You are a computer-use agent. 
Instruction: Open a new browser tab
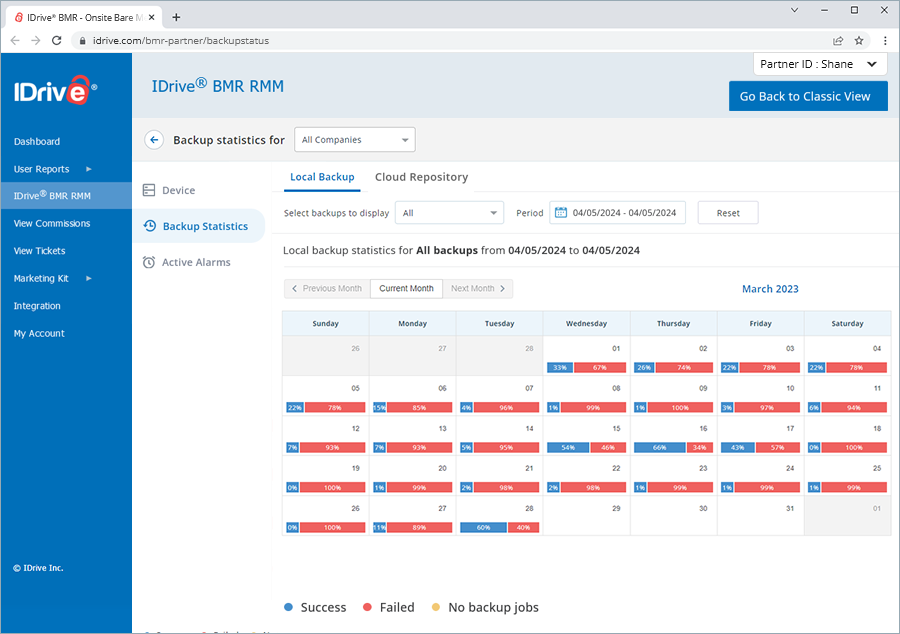(176, 17)
